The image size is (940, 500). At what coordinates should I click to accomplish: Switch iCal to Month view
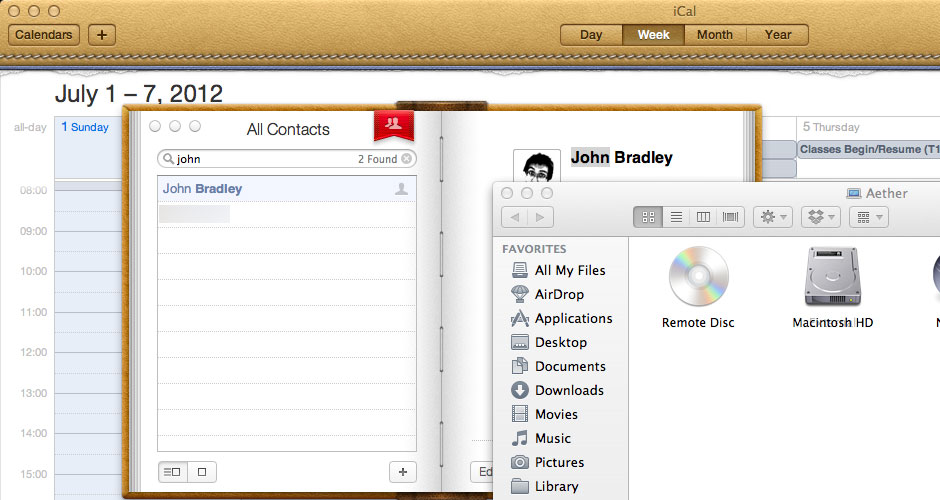(715, 35)
